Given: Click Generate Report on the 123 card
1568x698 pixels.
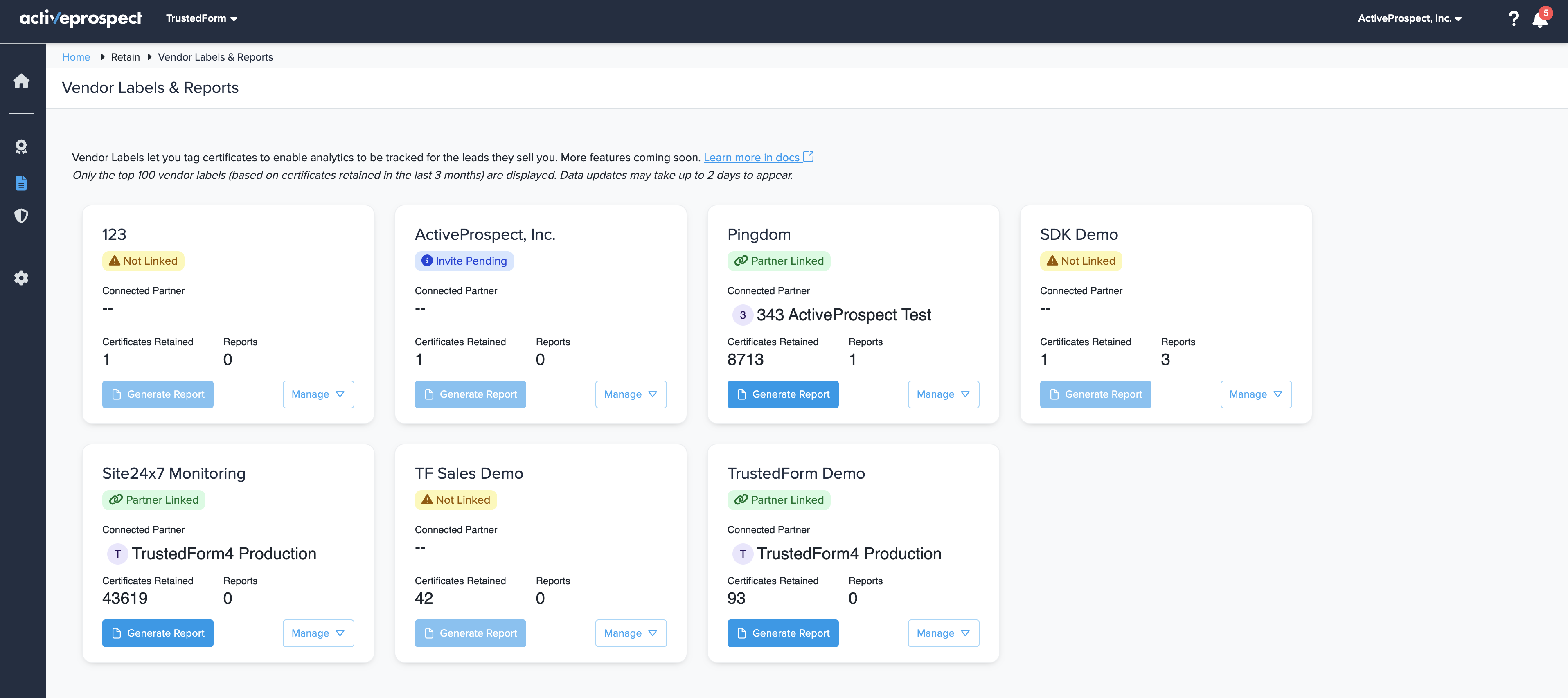Looking at the screenshot, I should pos(158,394).
